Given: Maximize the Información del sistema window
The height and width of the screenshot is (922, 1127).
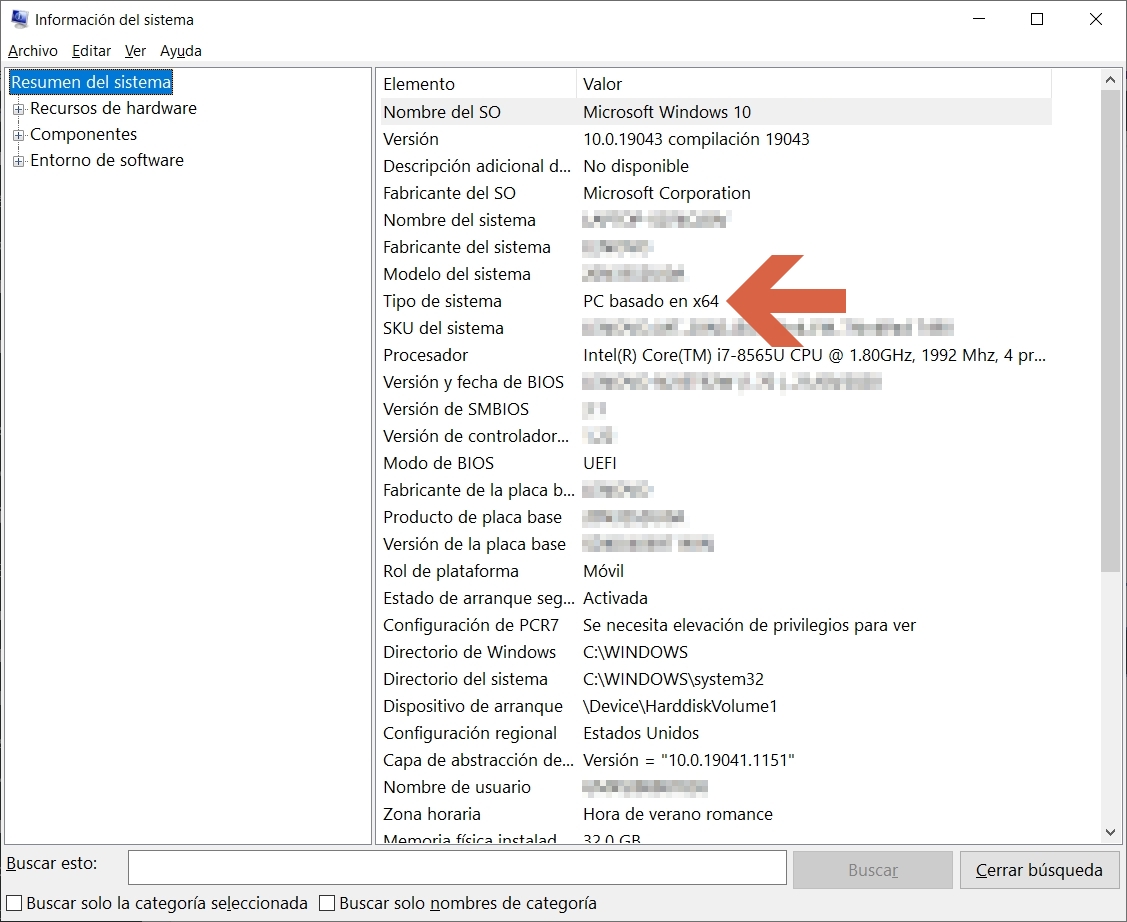Looking at the screenshot, I should click(x=1037, y=19).
